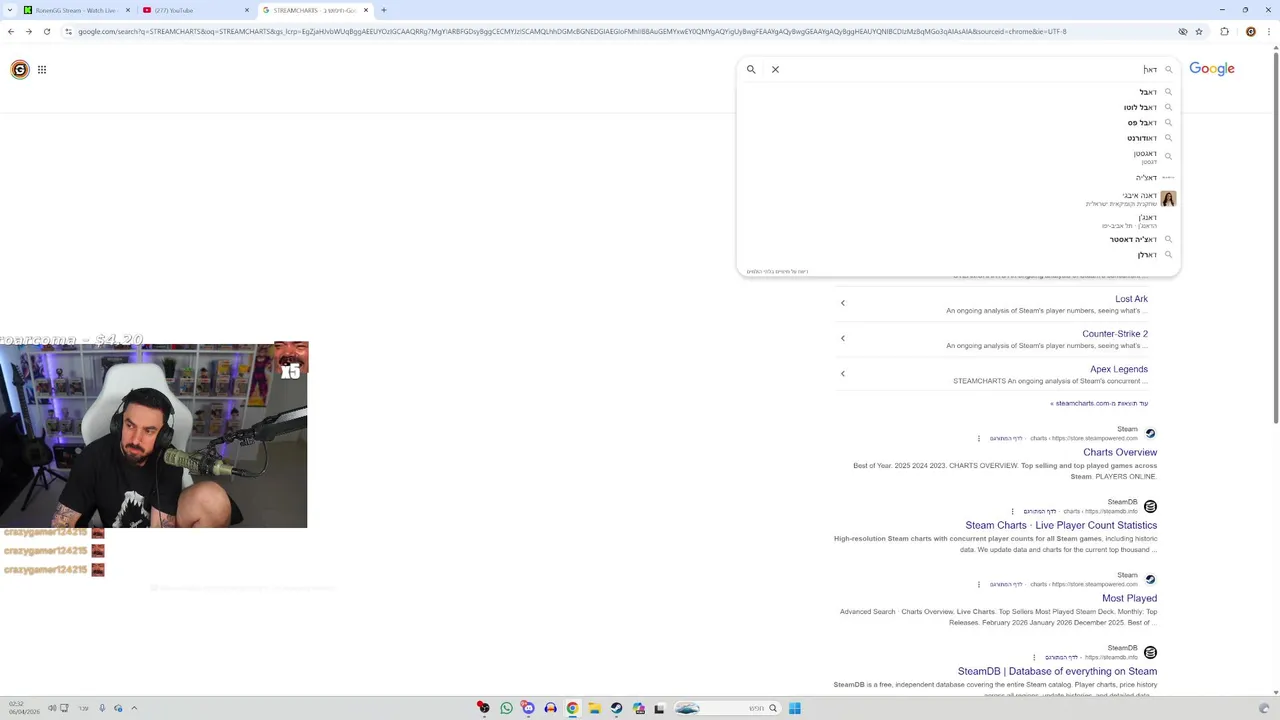This screenshot has height=720, width=1280.
Task: Select the 'דאבל פס' suggestion
Action: (1142, 123)
